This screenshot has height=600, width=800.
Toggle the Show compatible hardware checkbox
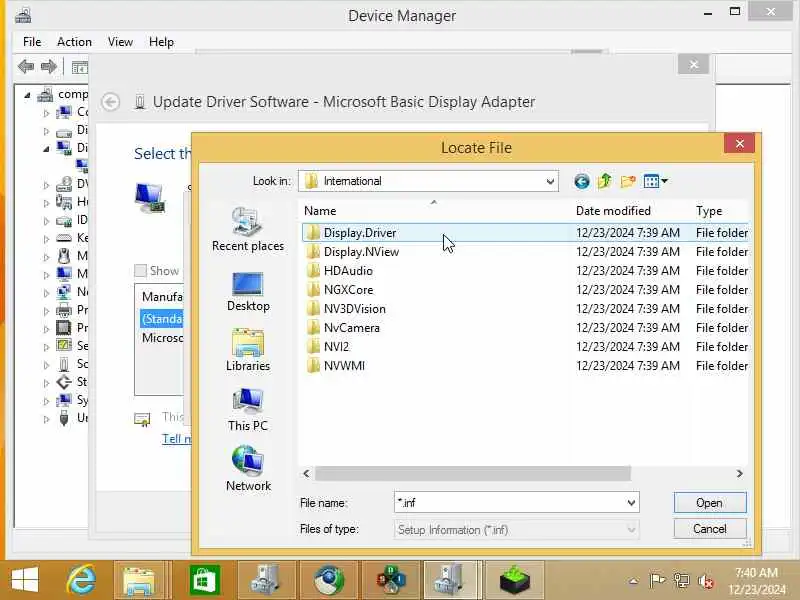(140, 270)
